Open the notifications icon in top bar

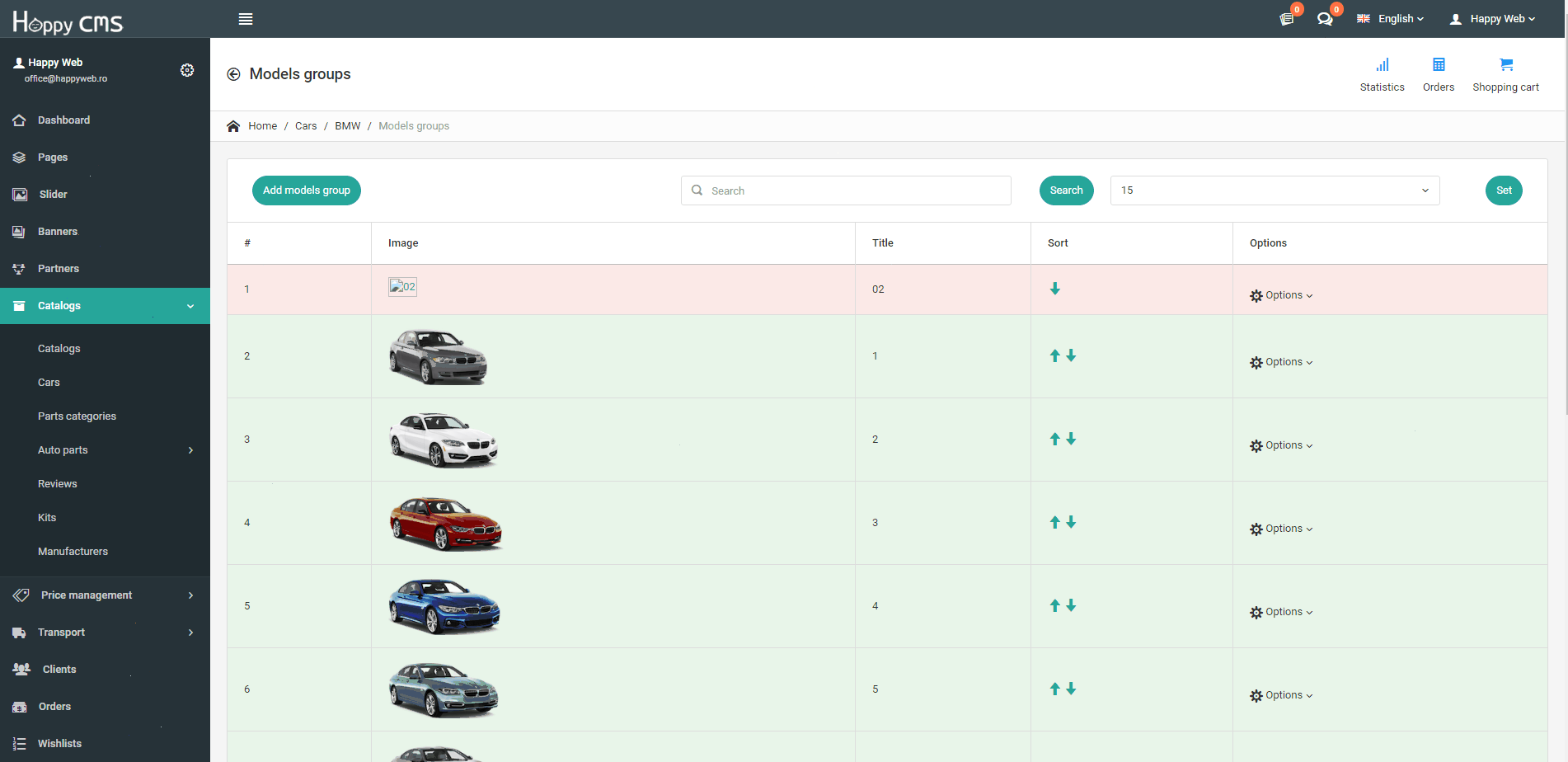1287,18
